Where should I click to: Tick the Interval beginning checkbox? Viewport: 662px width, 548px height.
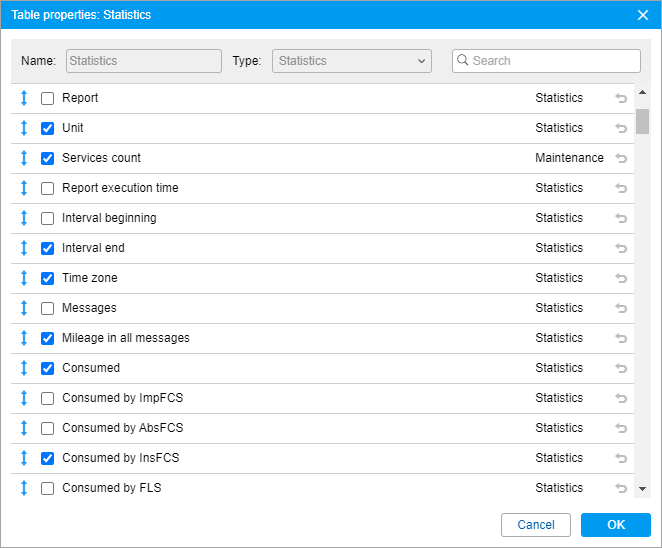tap(47, 219)
